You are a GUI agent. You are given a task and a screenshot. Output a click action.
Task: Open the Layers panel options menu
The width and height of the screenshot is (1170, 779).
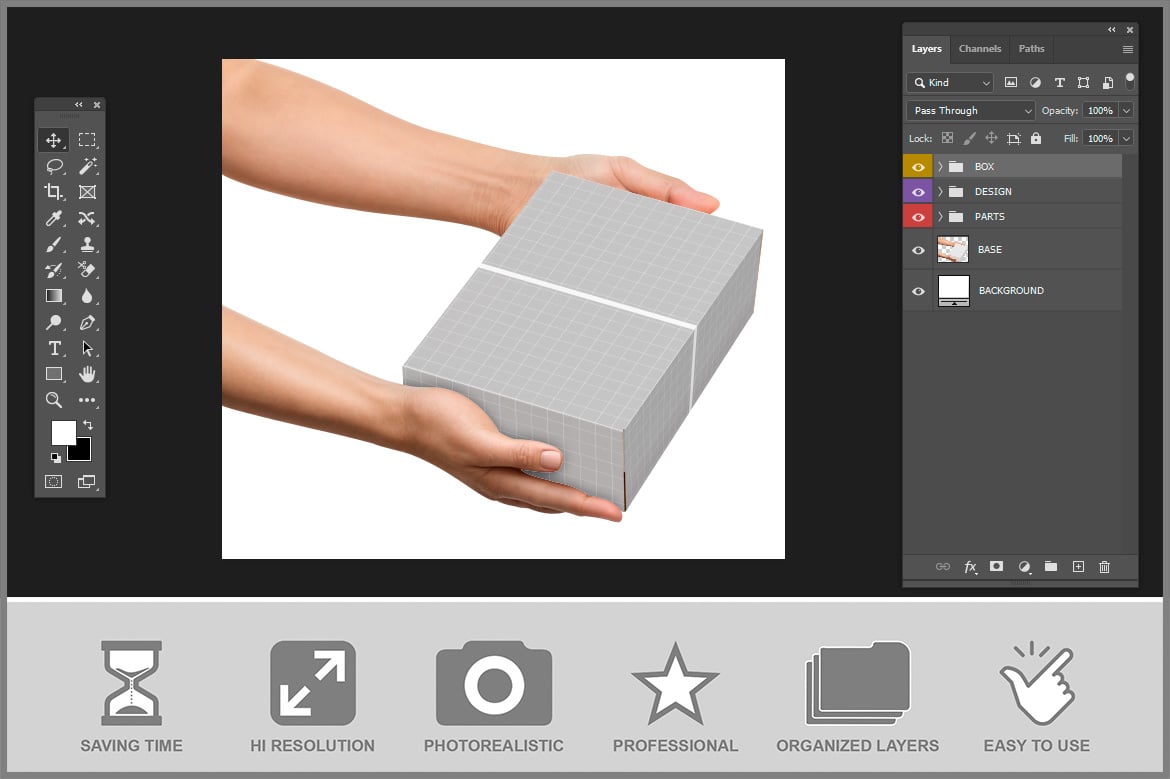click(1127, 49)
